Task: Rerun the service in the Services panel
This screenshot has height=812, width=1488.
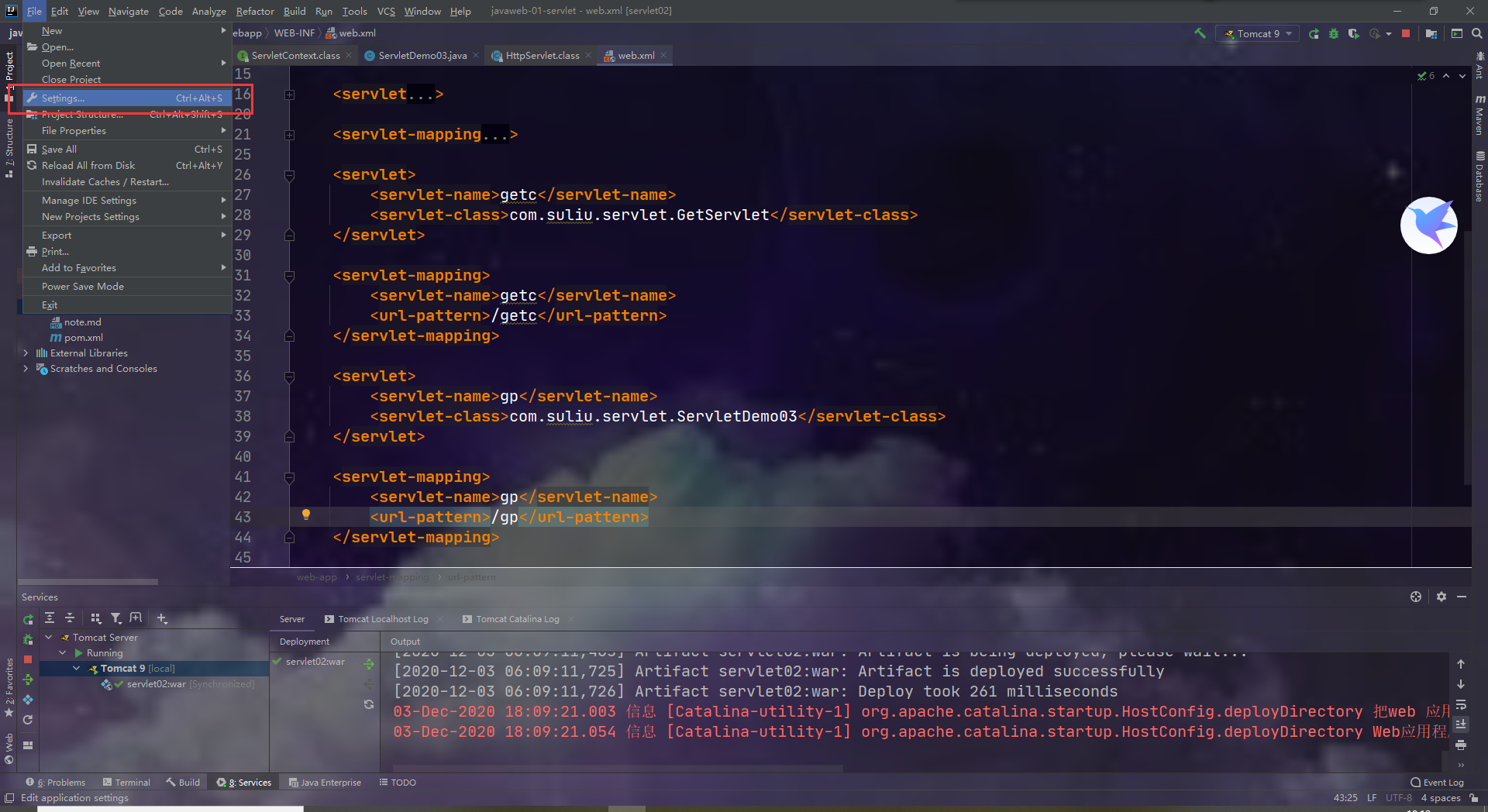Action: pos(28,619)
